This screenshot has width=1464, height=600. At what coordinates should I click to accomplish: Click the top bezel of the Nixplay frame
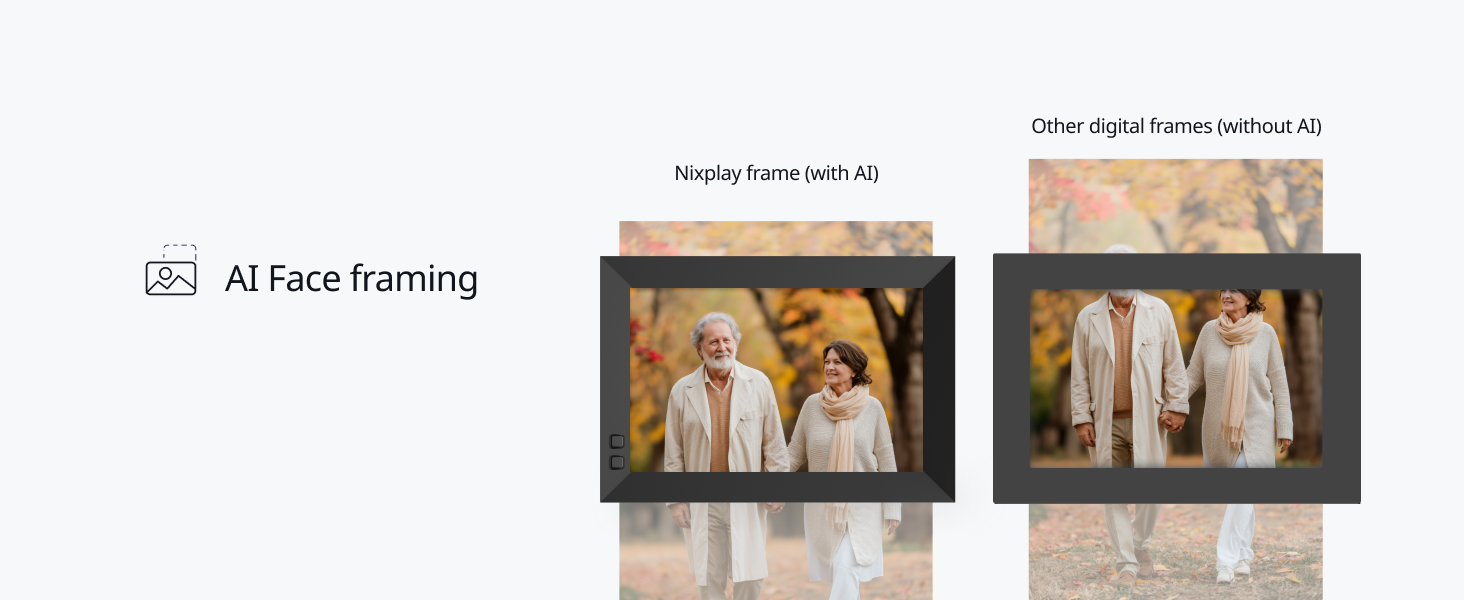tap(777, 272)
